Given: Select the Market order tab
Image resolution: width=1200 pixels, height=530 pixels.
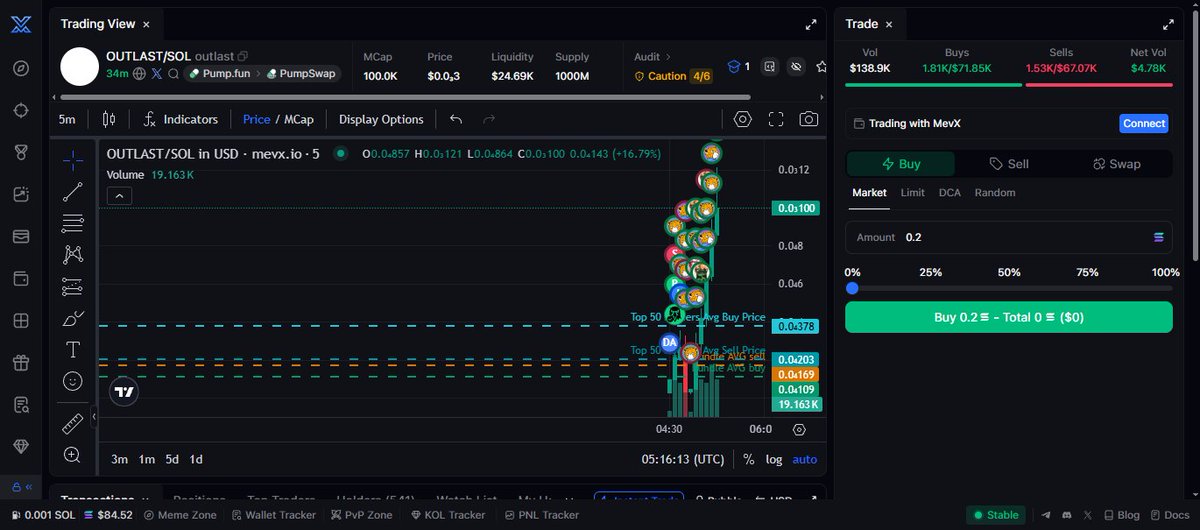Looking at the screenshot, I should (869, 192).
